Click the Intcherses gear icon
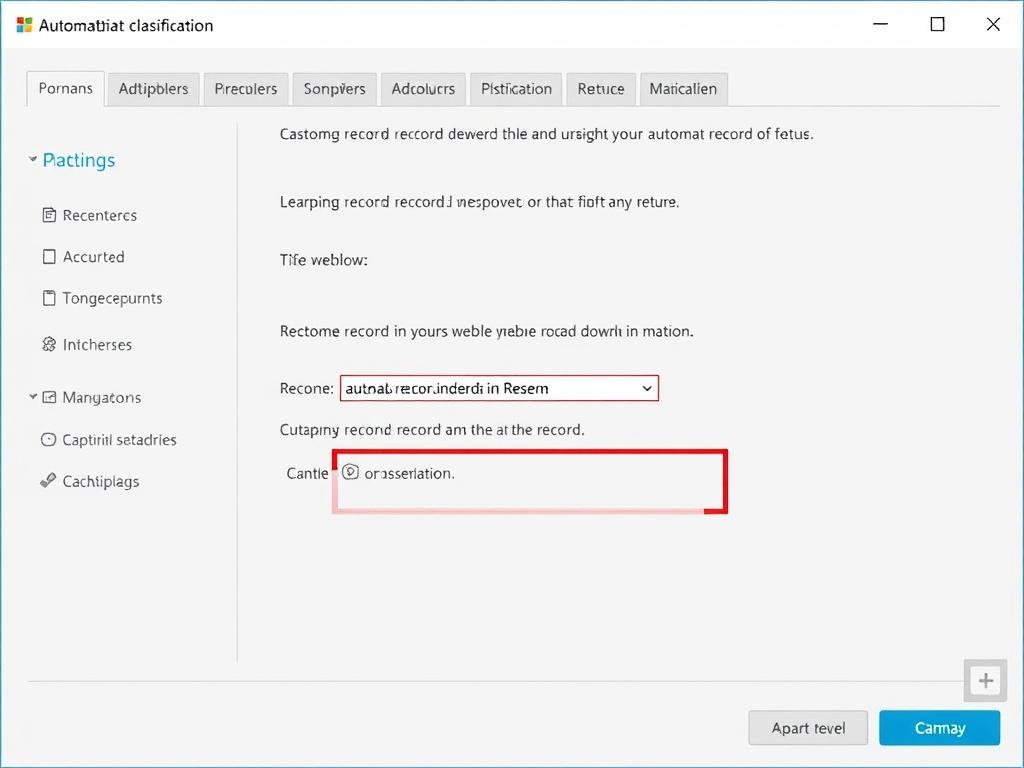The image size is (1024, 768). pyautogui.click(x=49, y=344)
